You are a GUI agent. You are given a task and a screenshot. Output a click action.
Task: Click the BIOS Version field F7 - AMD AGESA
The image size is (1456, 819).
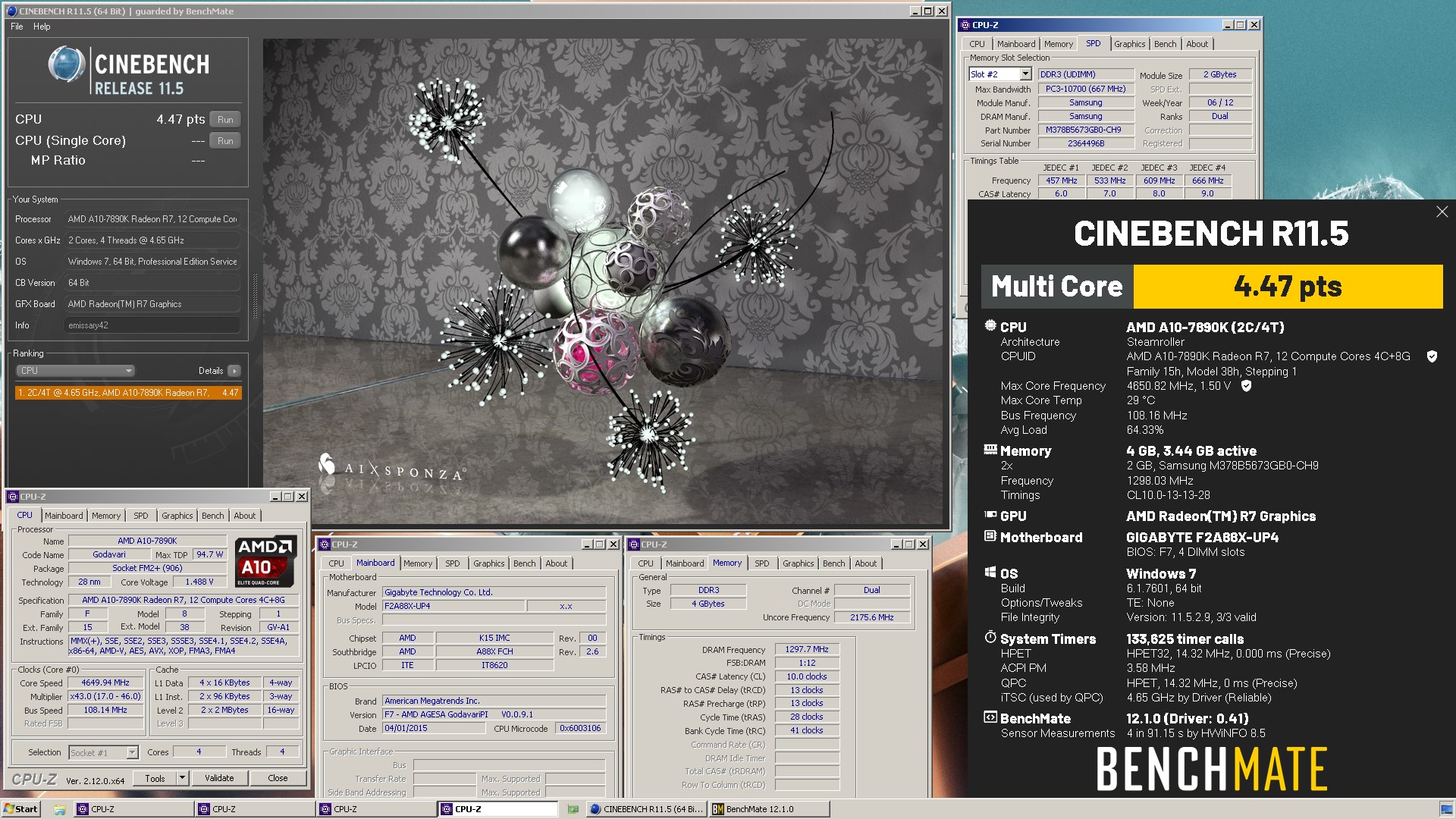(494, 714)
